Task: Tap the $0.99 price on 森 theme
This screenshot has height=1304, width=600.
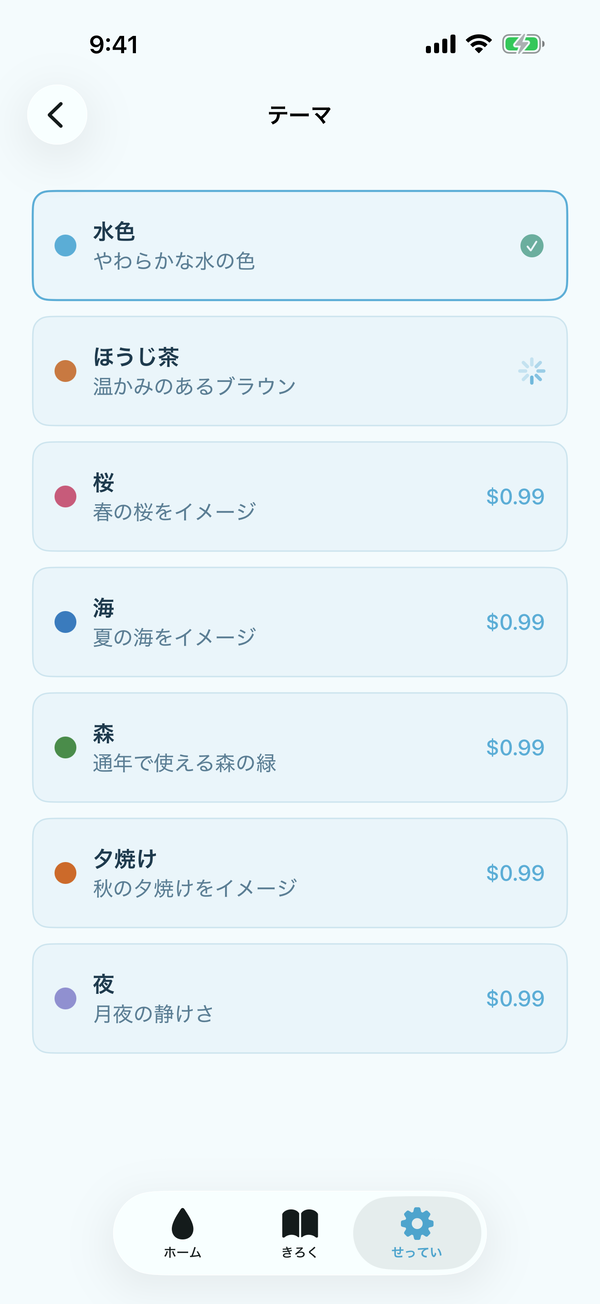Action: pos(517,747)
